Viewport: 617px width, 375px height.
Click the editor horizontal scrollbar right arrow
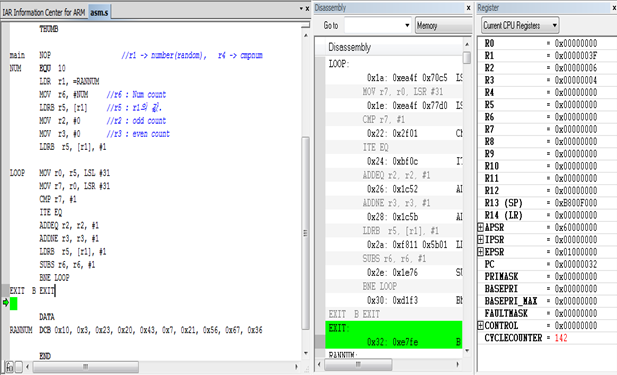[x=296, y=367]
